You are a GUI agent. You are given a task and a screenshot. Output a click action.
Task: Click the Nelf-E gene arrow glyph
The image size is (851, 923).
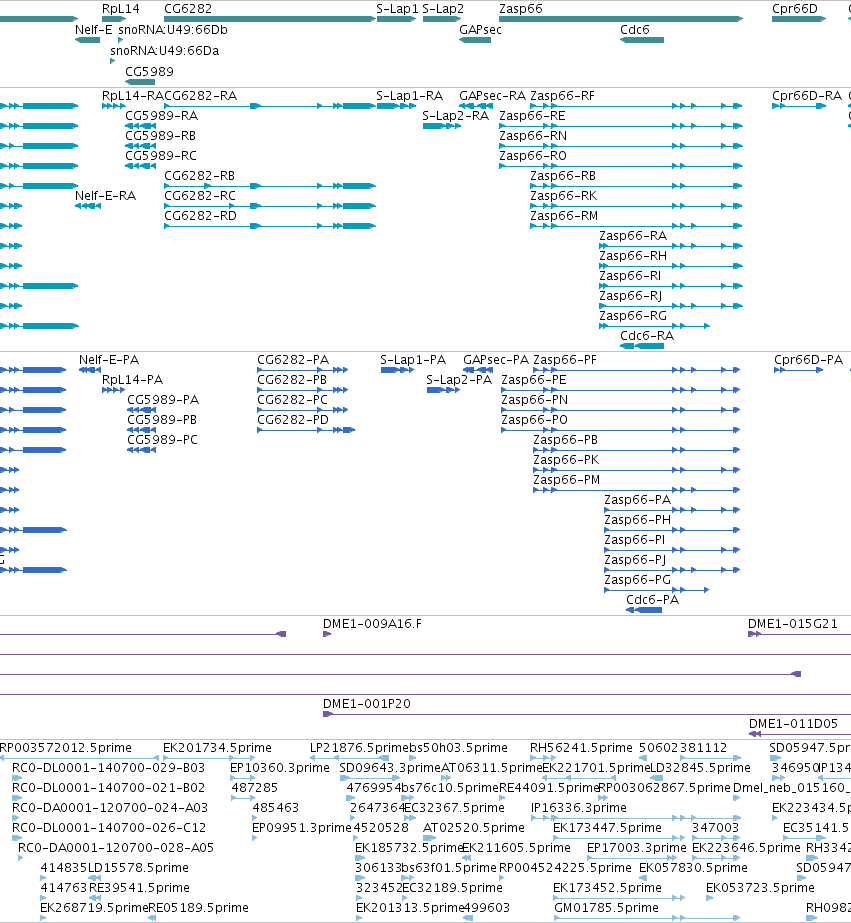[88, 40]
